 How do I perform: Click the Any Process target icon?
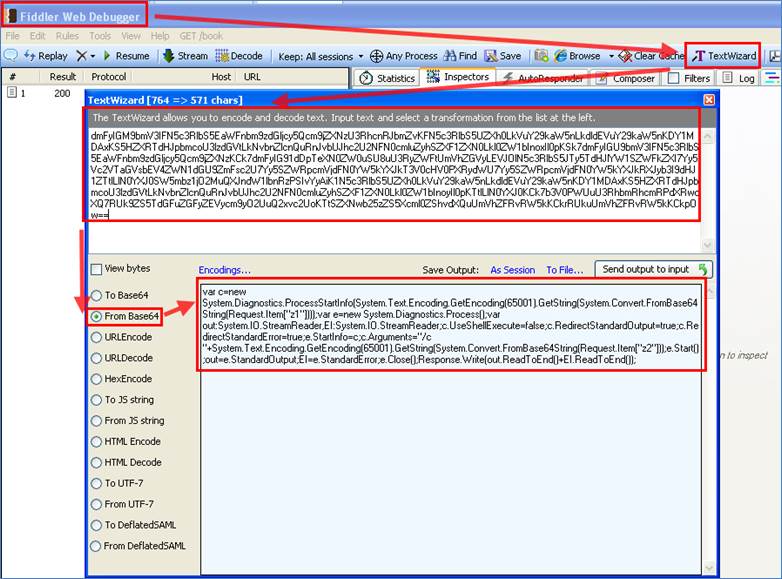tap(376, 56)
